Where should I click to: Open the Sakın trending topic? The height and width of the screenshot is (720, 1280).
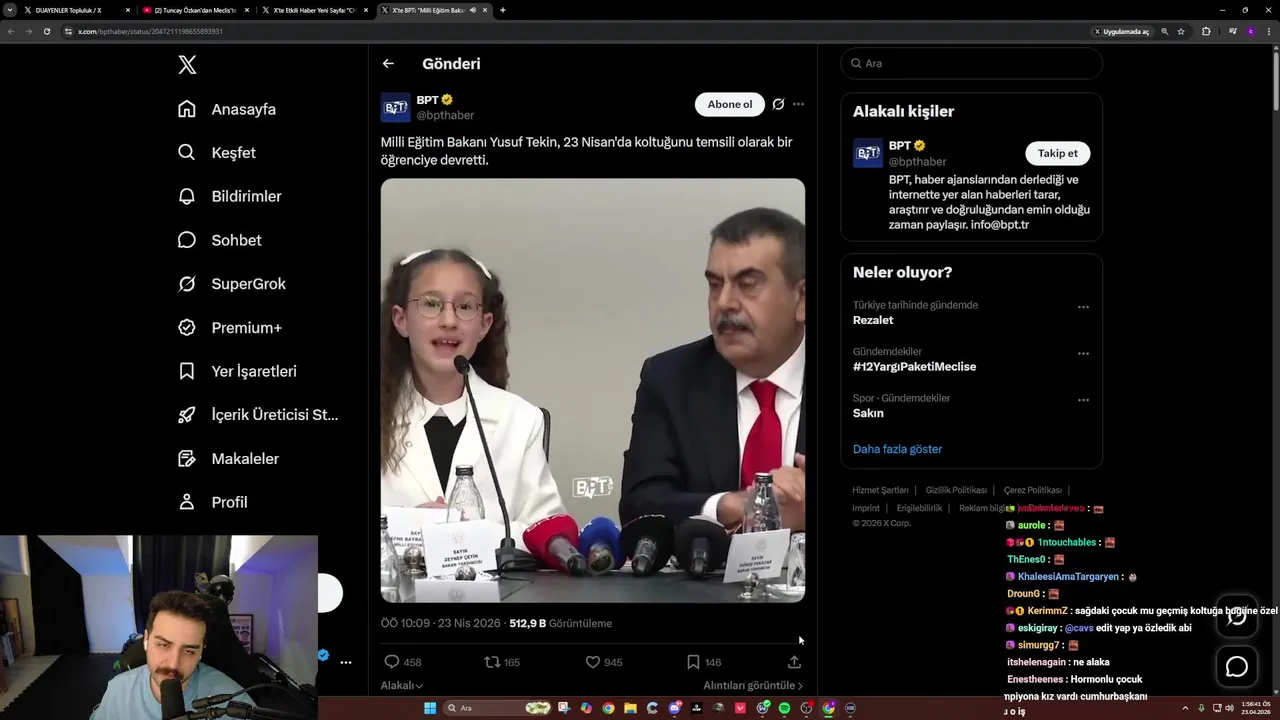tap(868, 413)
